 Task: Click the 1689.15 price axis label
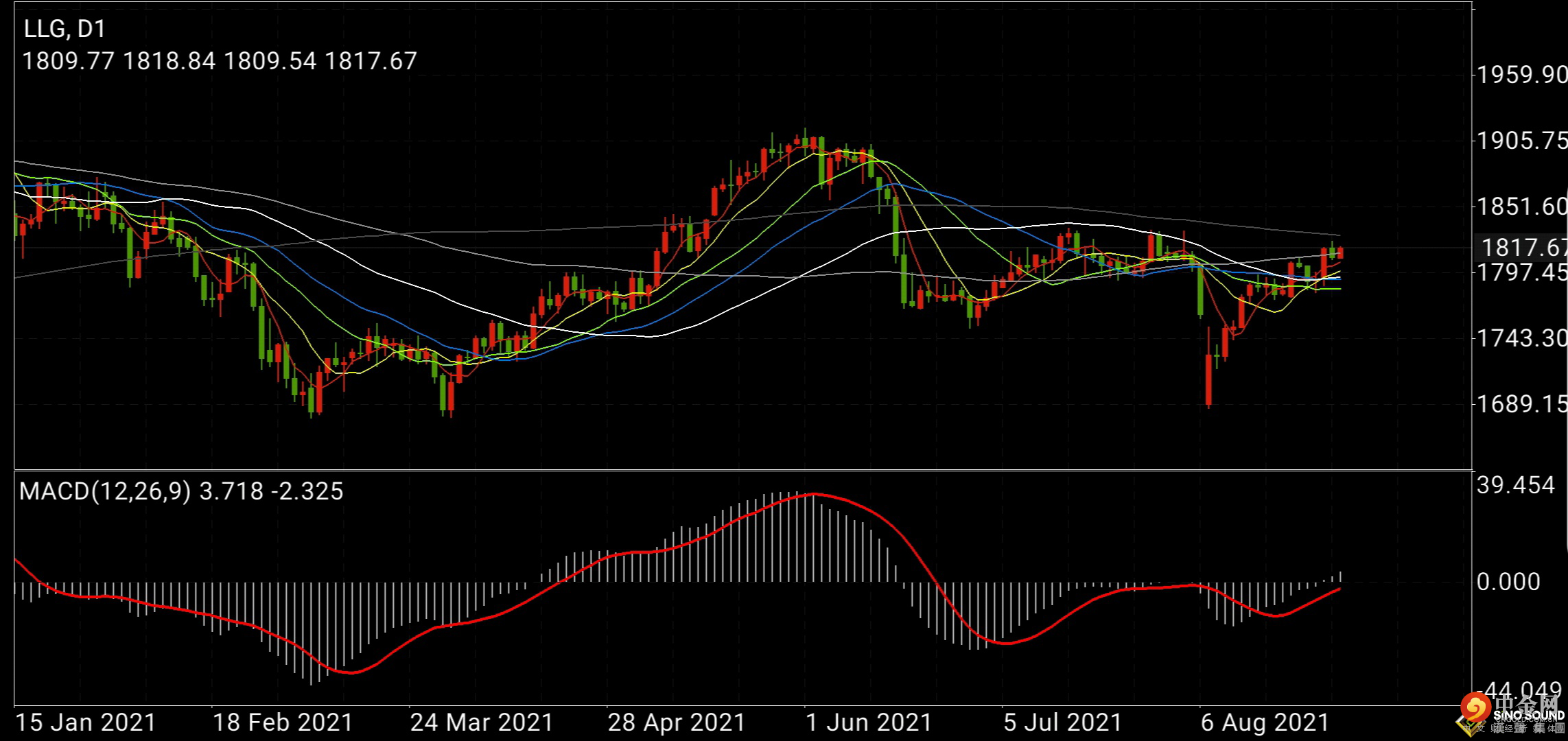point(1521,404)
